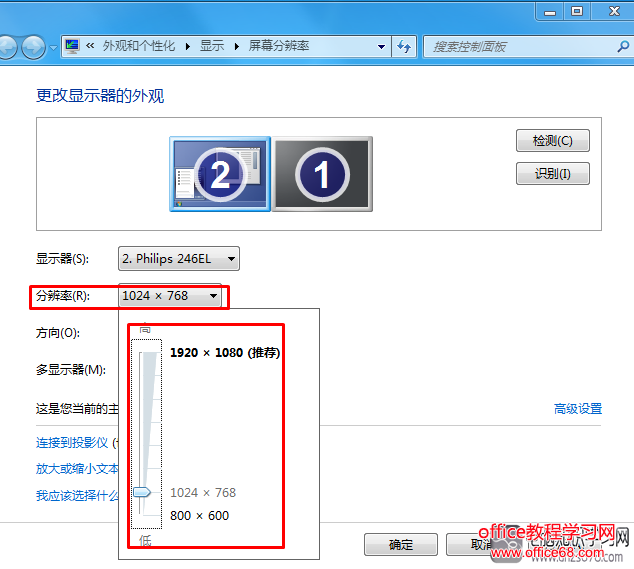634x569 pixels.
Task: Click the 识别(I) button
Action: tap(553, 173)
